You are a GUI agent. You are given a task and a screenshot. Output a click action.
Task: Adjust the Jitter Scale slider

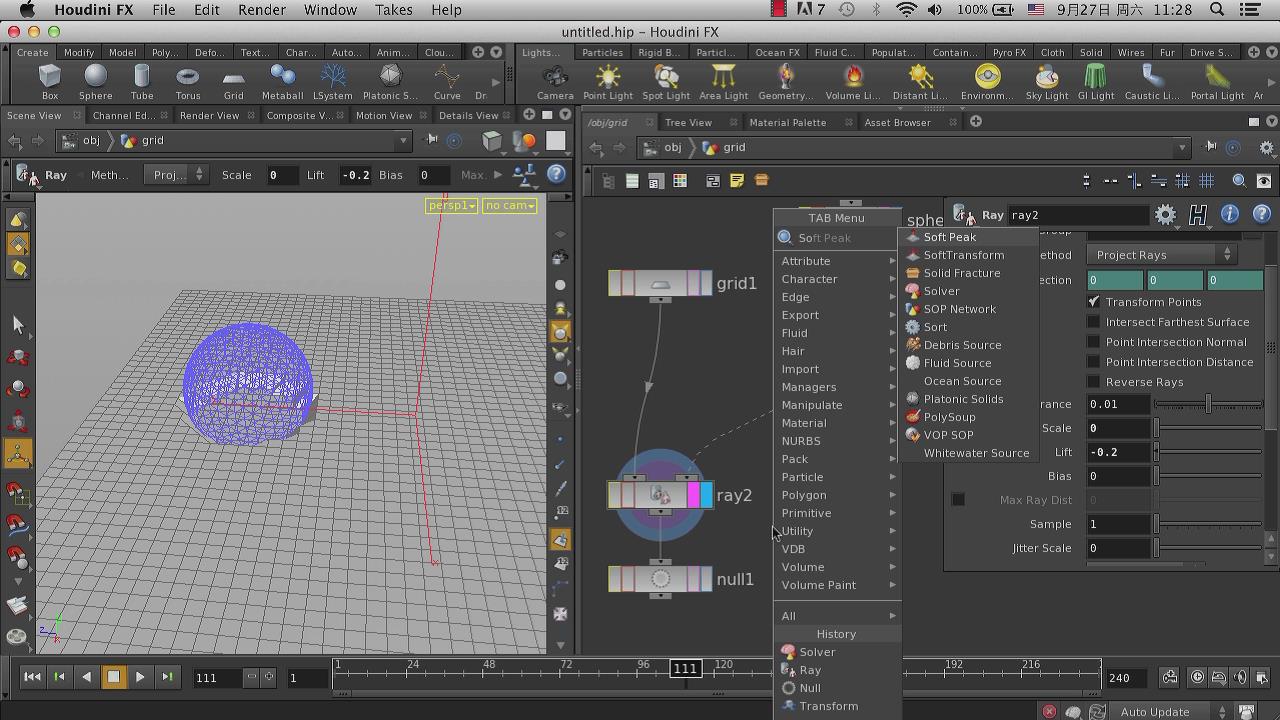pos(1209,548)
